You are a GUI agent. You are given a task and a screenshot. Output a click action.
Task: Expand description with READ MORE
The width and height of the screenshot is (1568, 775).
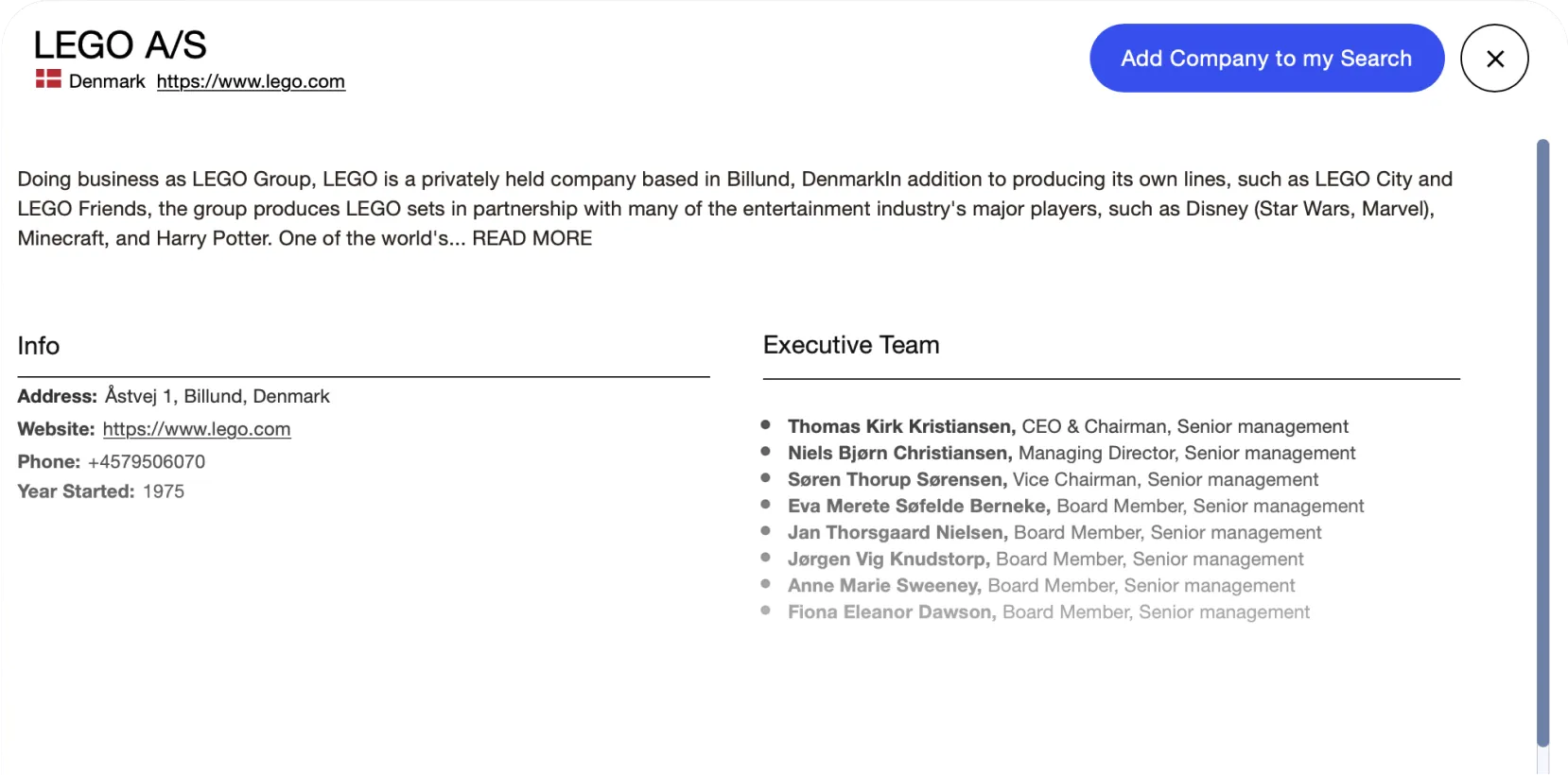tap(532, 238)
